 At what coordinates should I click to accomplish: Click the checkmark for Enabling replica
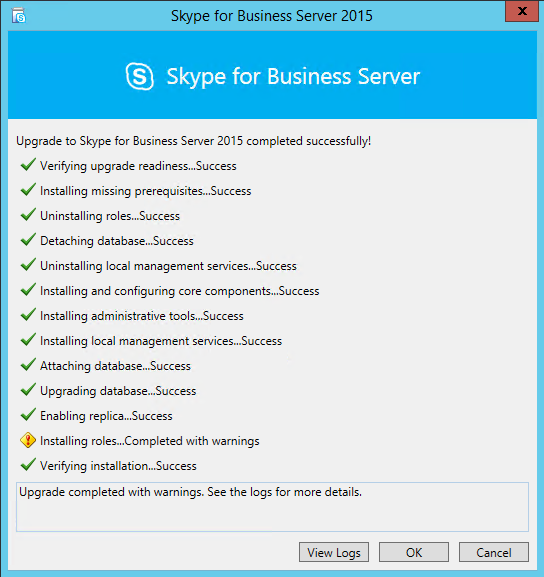tap(28, 415)
